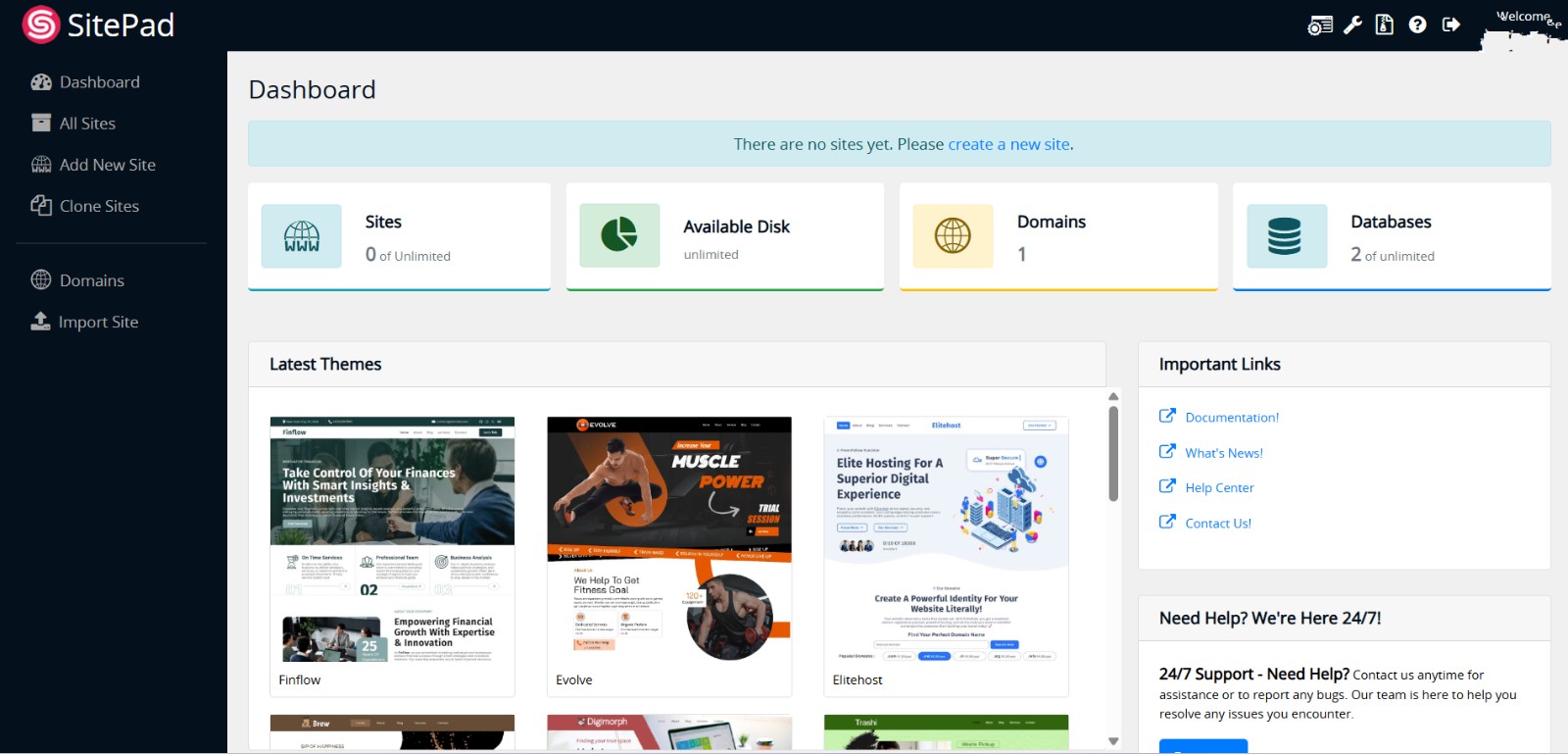The image size is (1568, 754).
Task: Select the Evolve theme thumbnail
Action: [x=669, y=540]
